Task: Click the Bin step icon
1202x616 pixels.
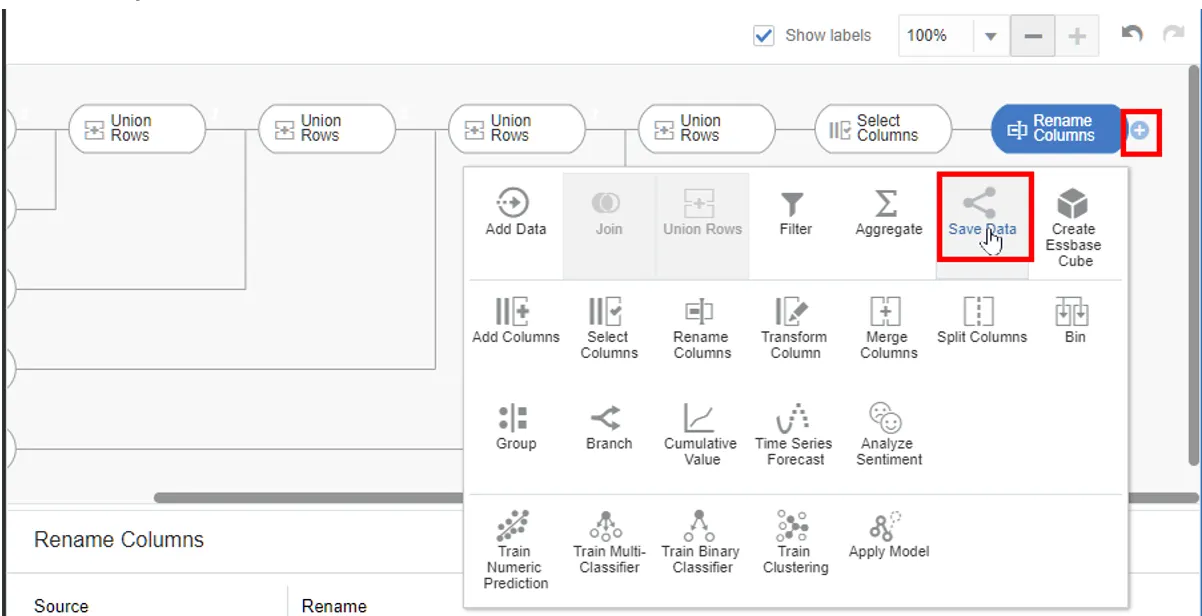Action: [1073, 312]
